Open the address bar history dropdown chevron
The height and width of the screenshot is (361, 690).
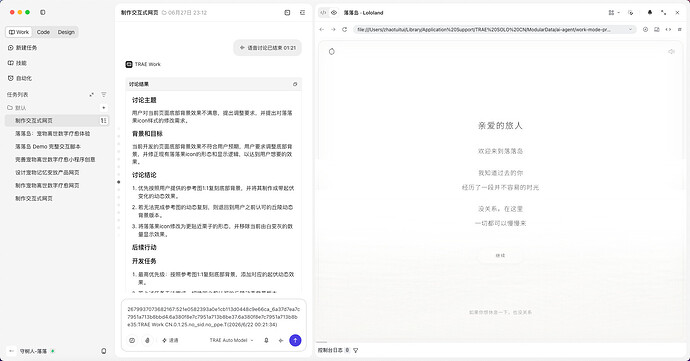point(631,29)
